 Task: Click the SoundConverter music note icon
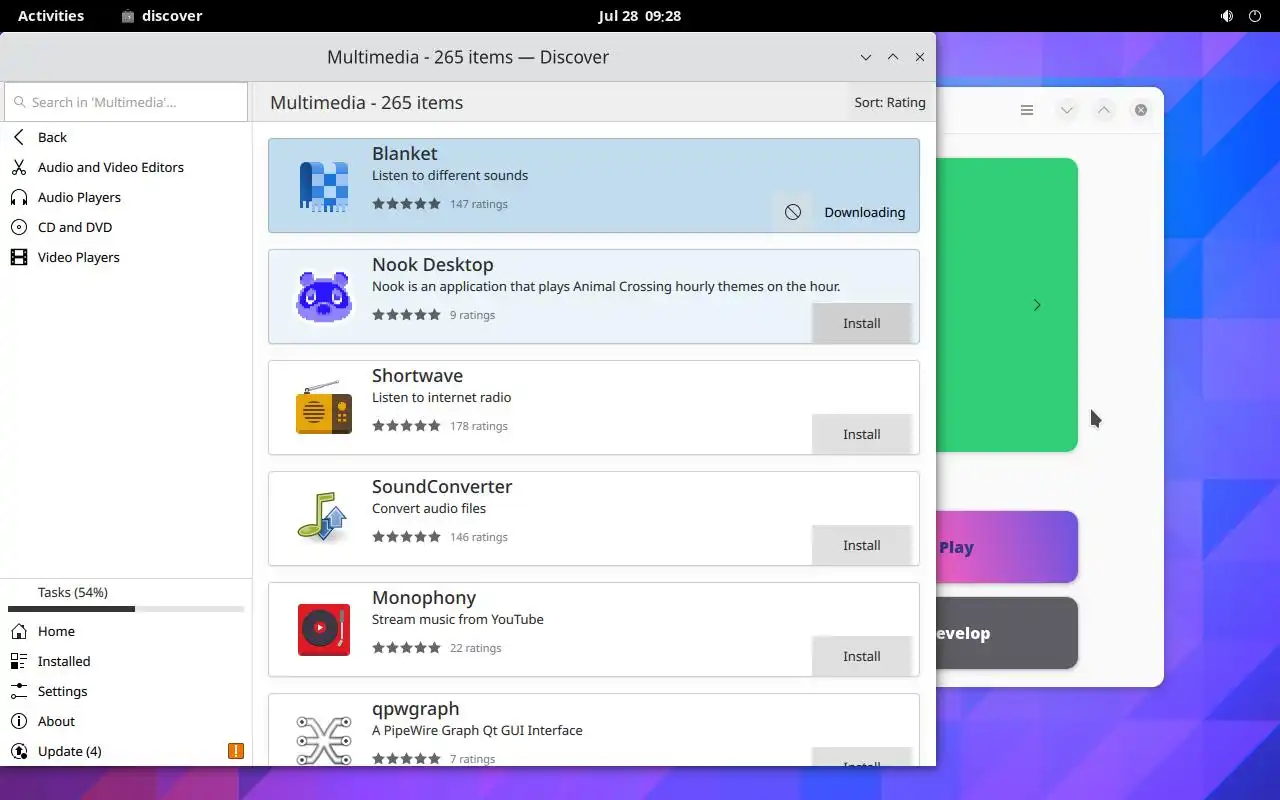pyautogui.click(x=324, y=518)
